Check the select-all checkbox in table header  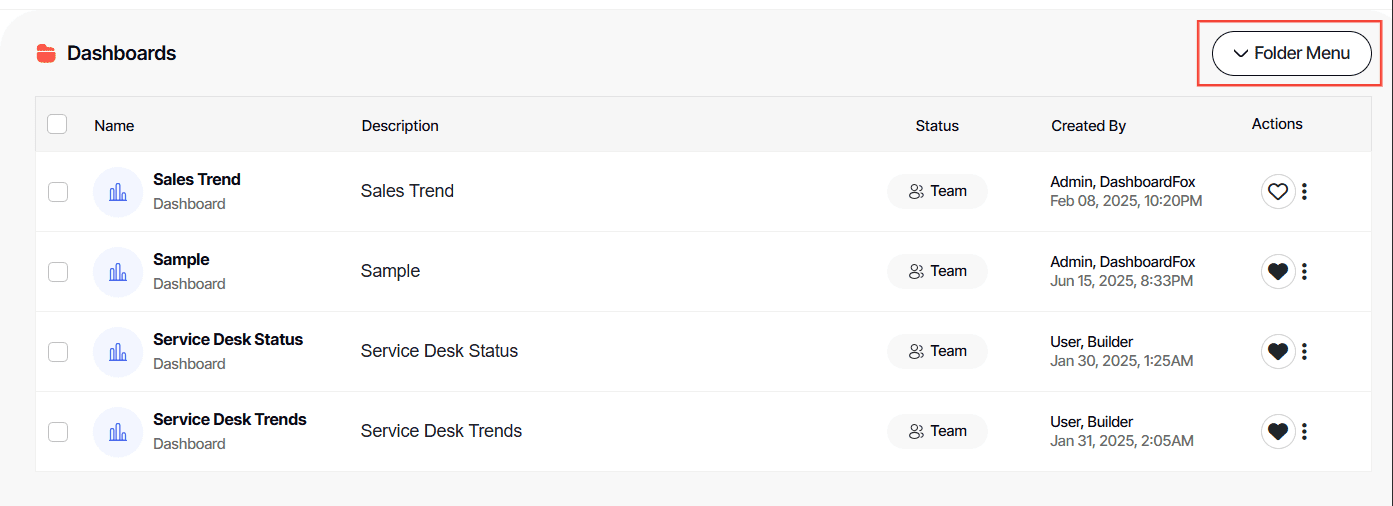pos(57,124)
